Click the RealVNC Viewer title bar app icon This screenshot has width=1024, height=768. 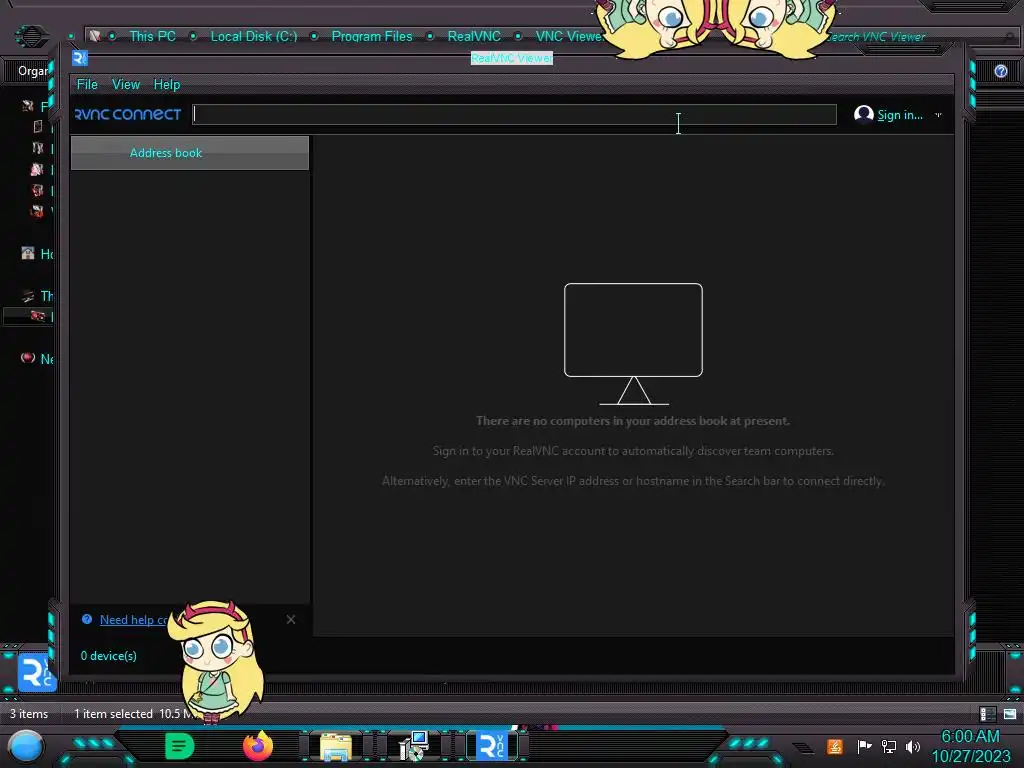(80, 58)
